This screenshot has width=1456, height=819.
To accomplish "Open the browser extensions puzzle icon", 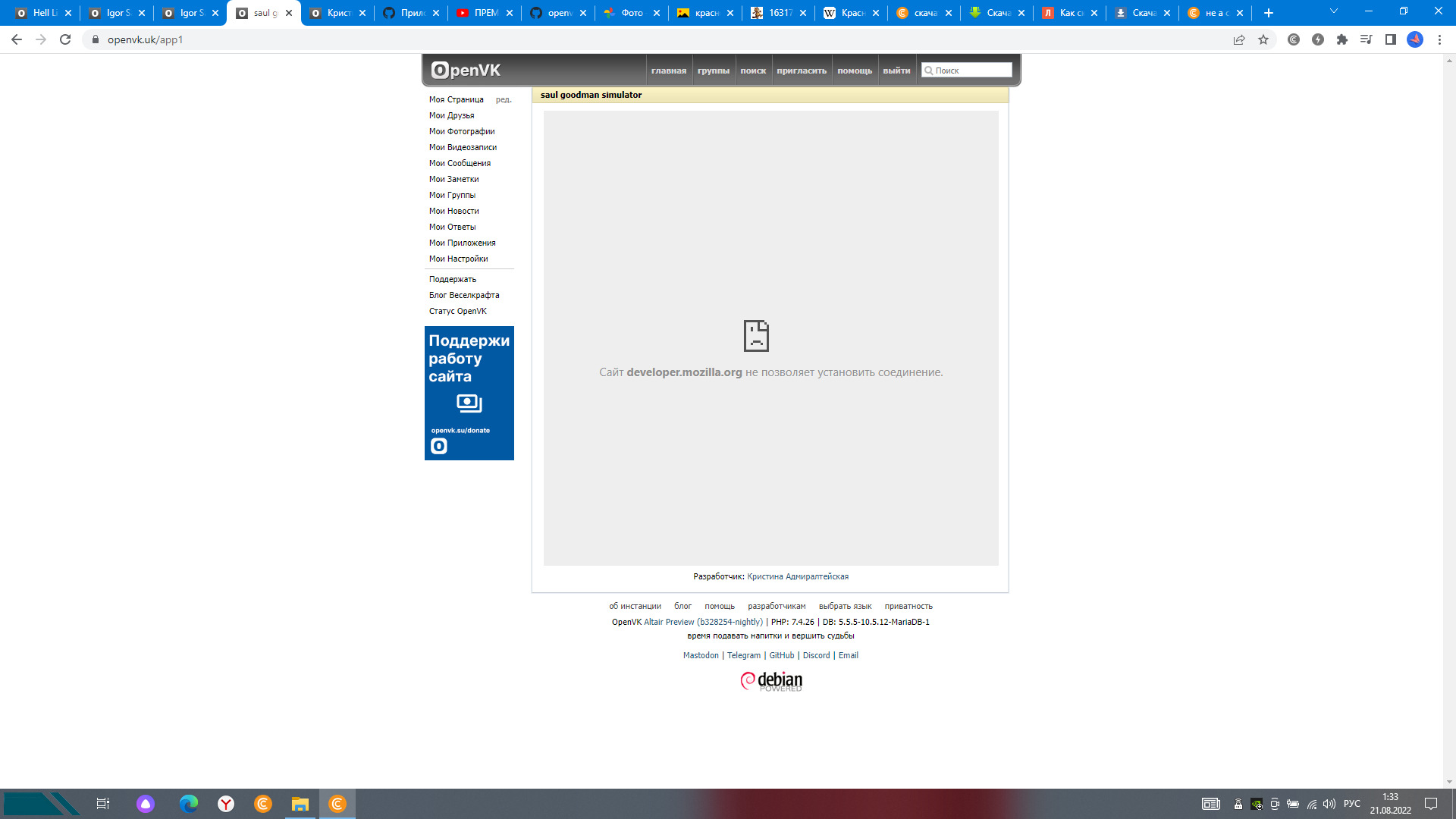I will click(x=1342, y=39).
